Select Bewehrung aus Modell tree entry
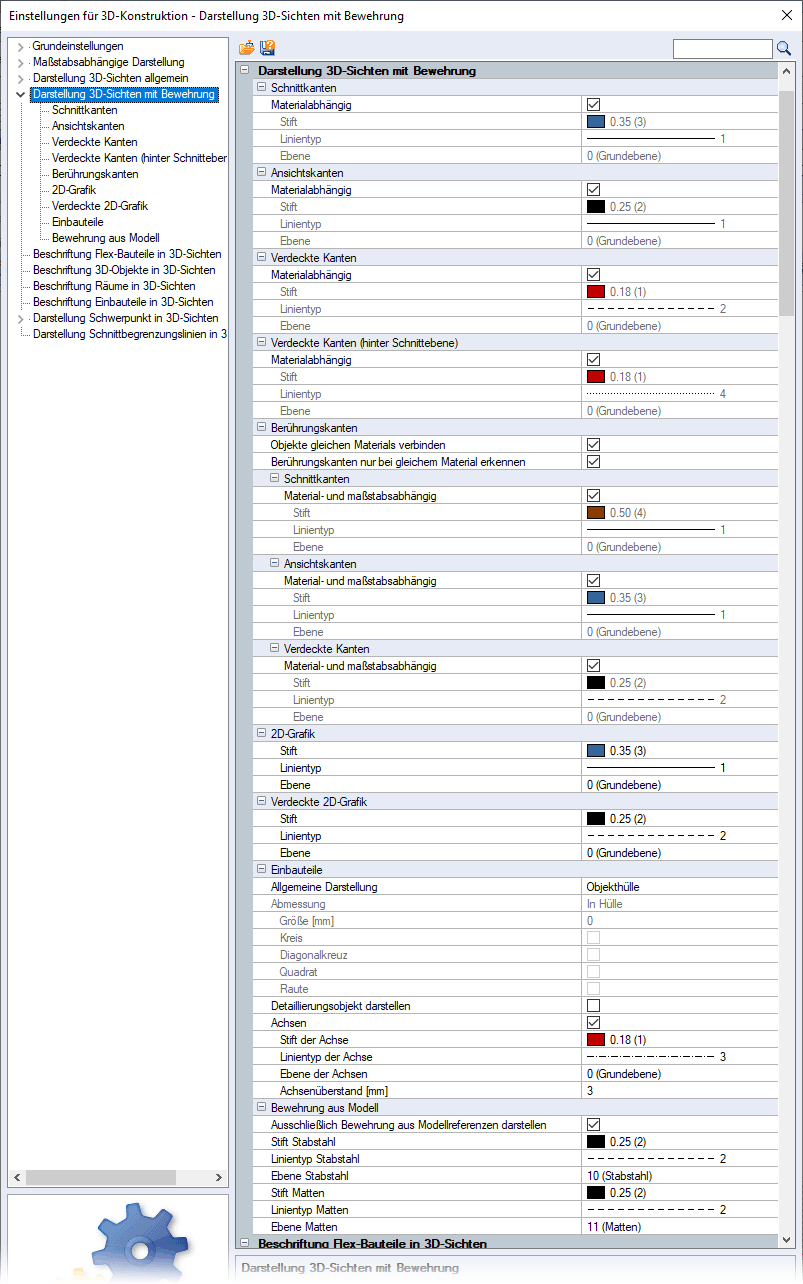Image resolution: width=803 pixels, height=1284 pixels. coord(105,238)
